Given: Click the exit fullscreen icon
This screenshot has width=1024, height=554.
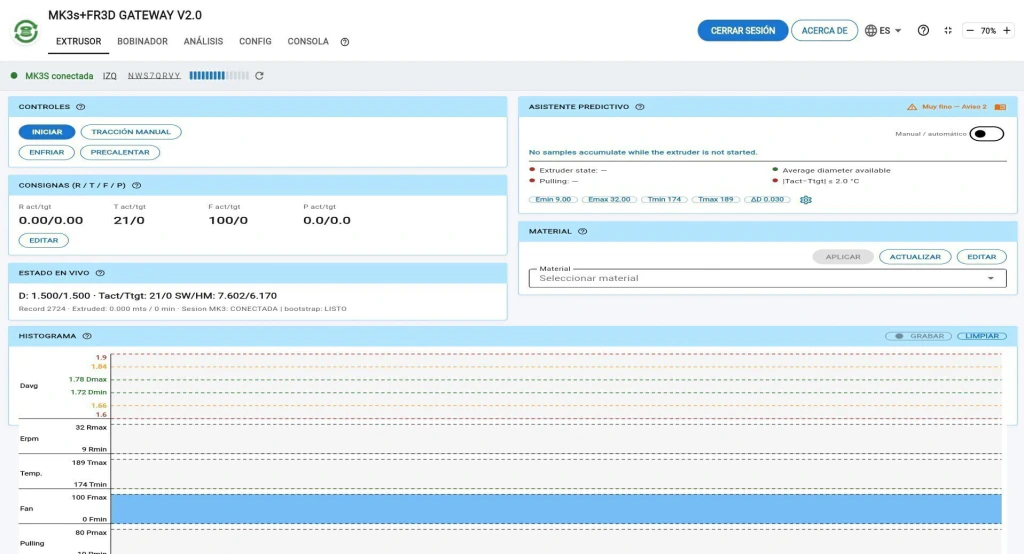Looking at the screenshot, I should (948, 31).
